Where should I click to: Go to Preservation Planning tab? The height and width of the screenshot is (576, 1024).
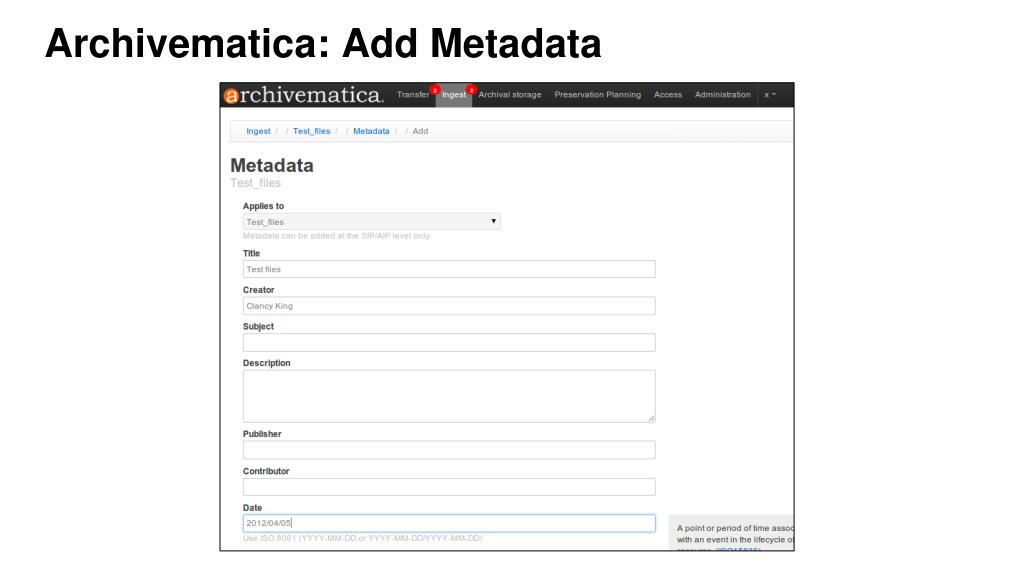click(598, 95)
